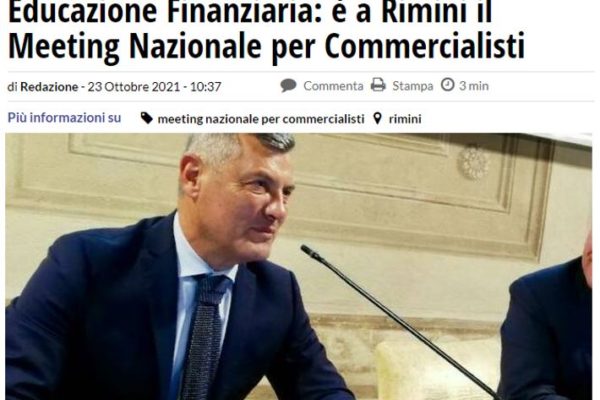Click the tag label icon
The image size is (600, 400).
[x=147, y=118]
